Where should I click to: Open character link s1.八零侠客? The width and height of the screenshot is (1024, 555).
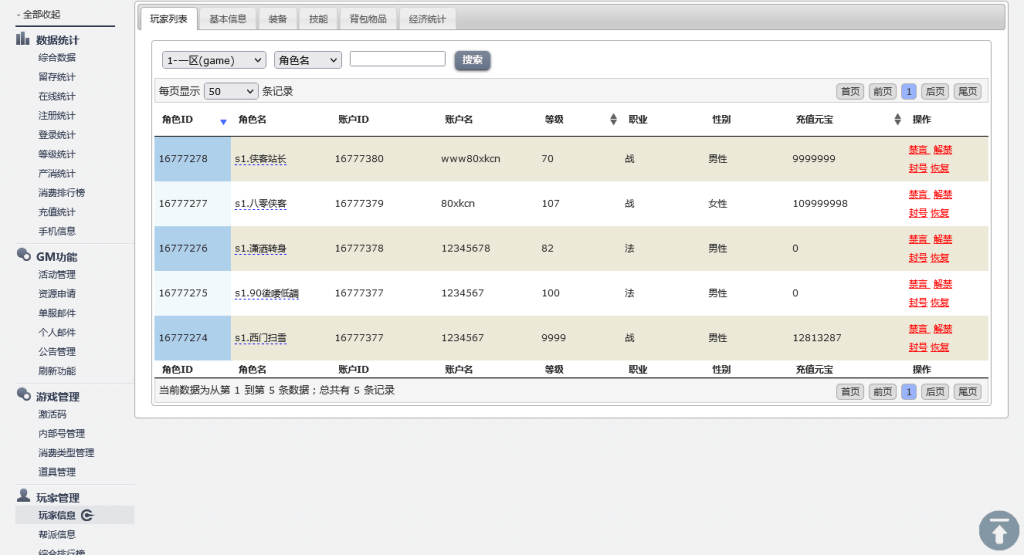coord(261,204)
